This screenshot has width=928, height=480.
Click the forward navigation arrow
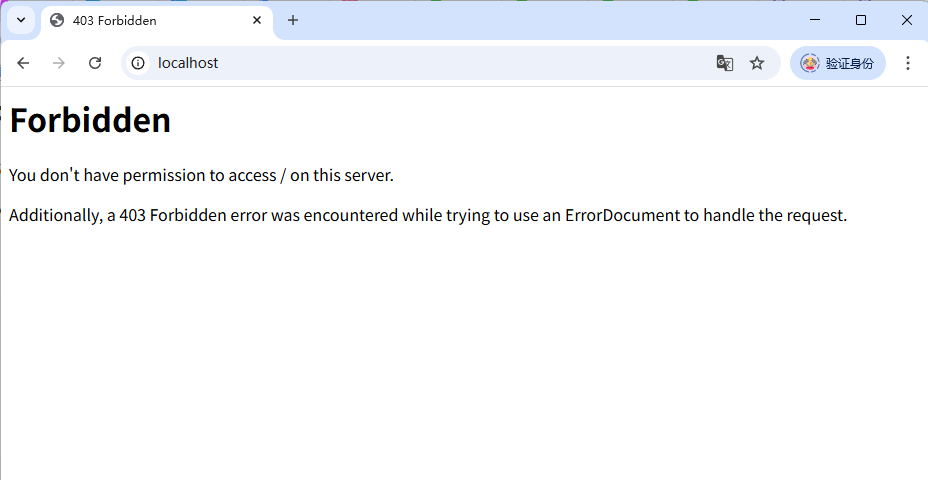pyautogui.click(x=59, y=63)
